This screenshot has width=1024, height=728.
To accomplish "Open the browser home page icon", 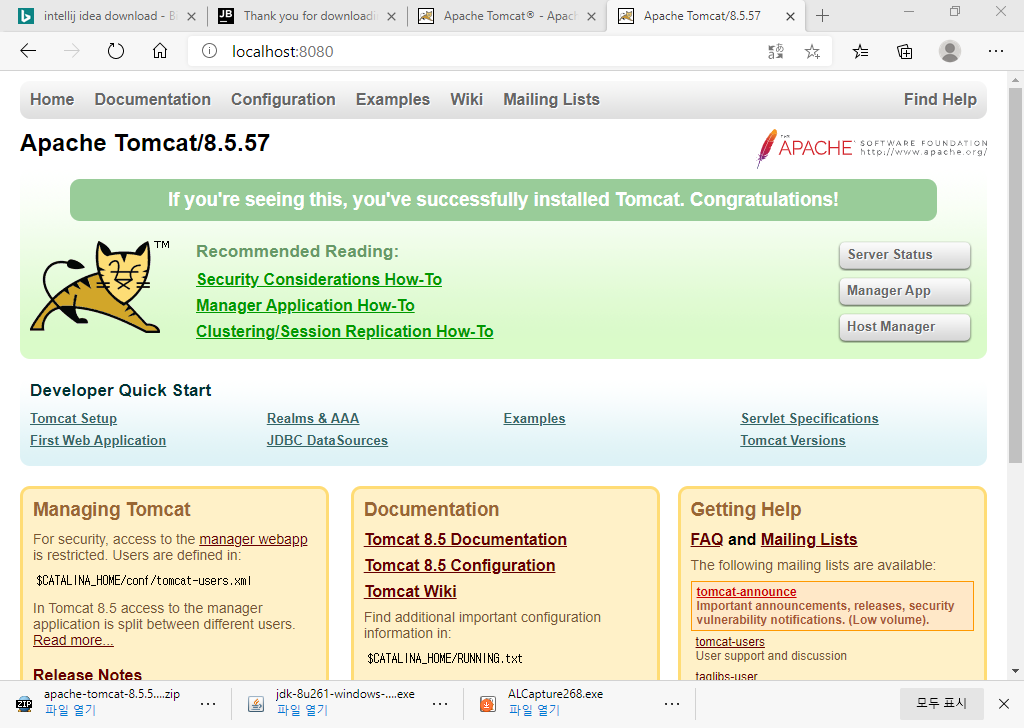I will pyautogui.click(x=160, y=51).
